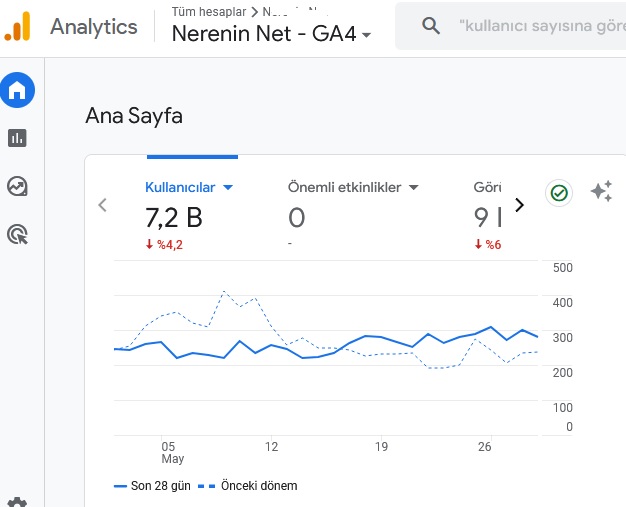Viewport: 626px width, 507px height.
Task: Show previous metrics with left chevron
Action: (103, 205)
